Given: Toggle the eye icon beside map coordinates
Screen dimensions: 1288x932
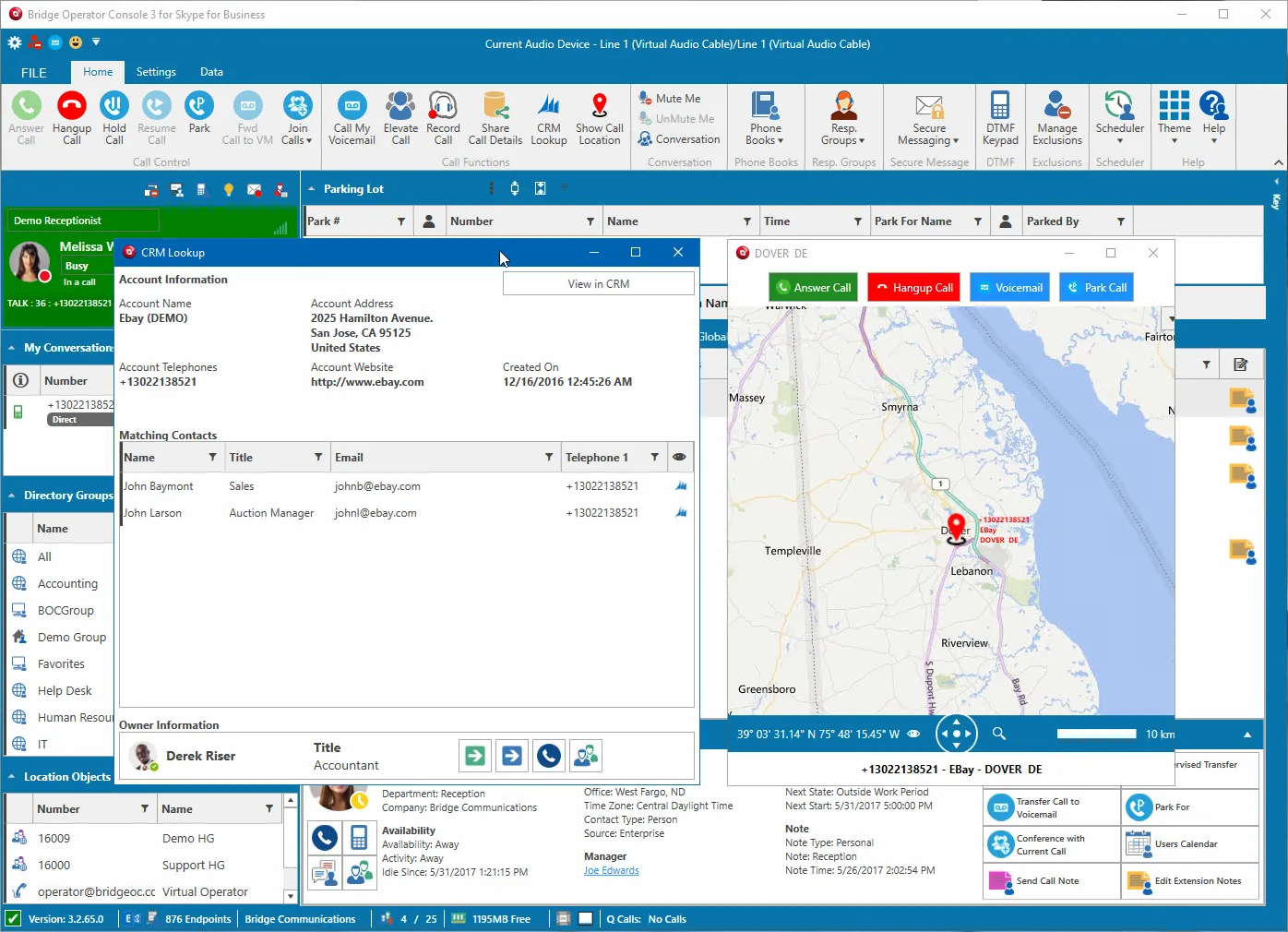Looking at the screenshot, I should 913,735.
